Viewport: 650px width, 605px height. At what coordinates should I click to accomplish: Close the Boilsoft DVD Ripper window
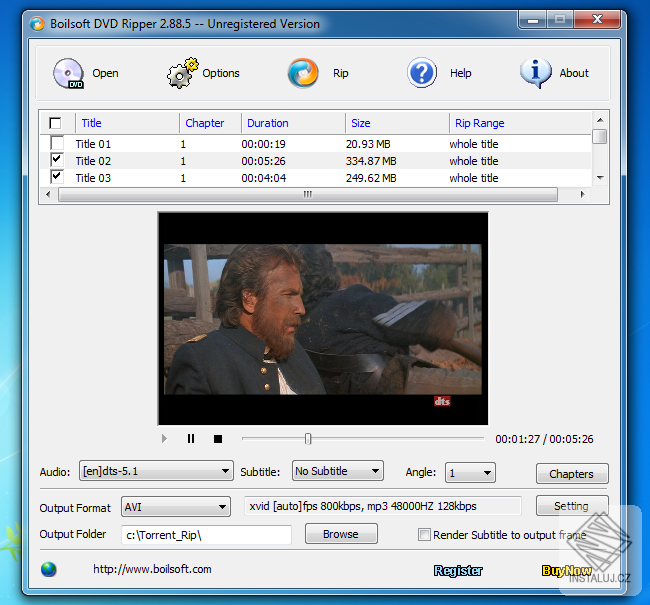[597, 19]
